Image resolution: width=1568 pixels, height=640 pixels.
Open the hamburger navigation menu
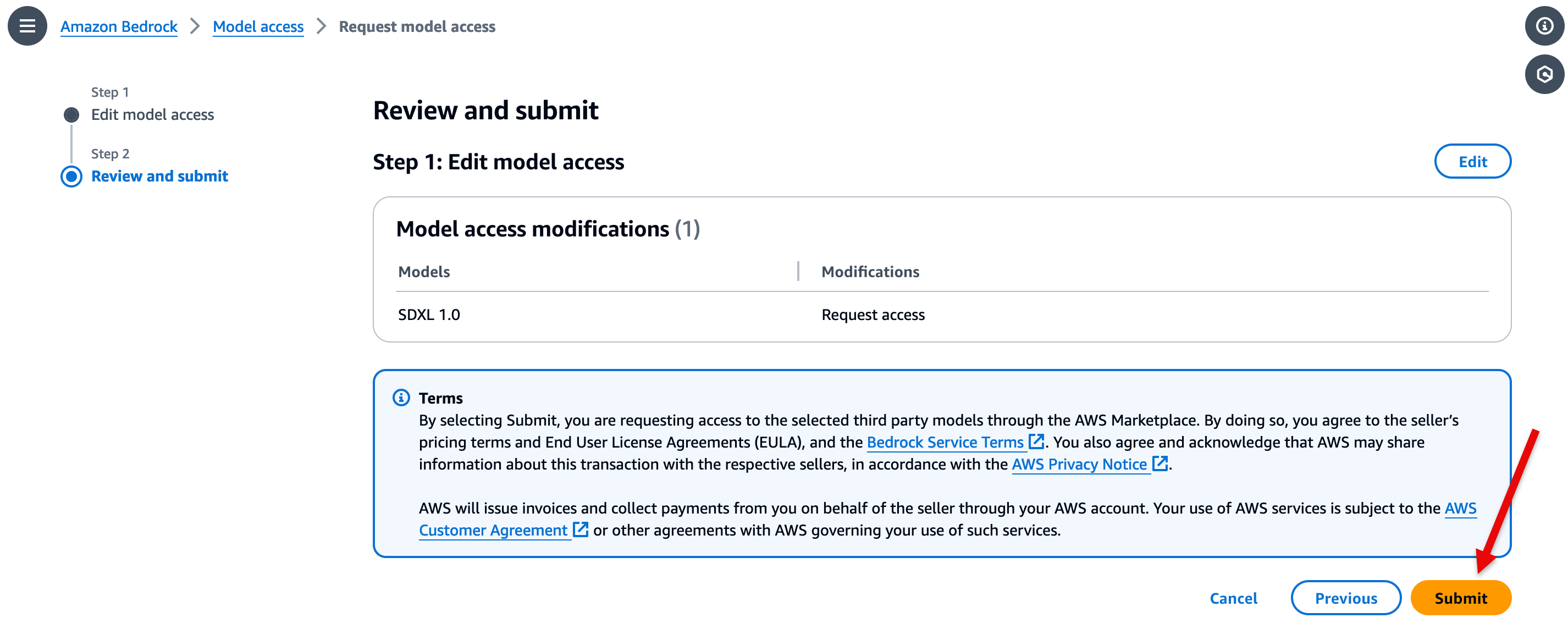(27, 26)
